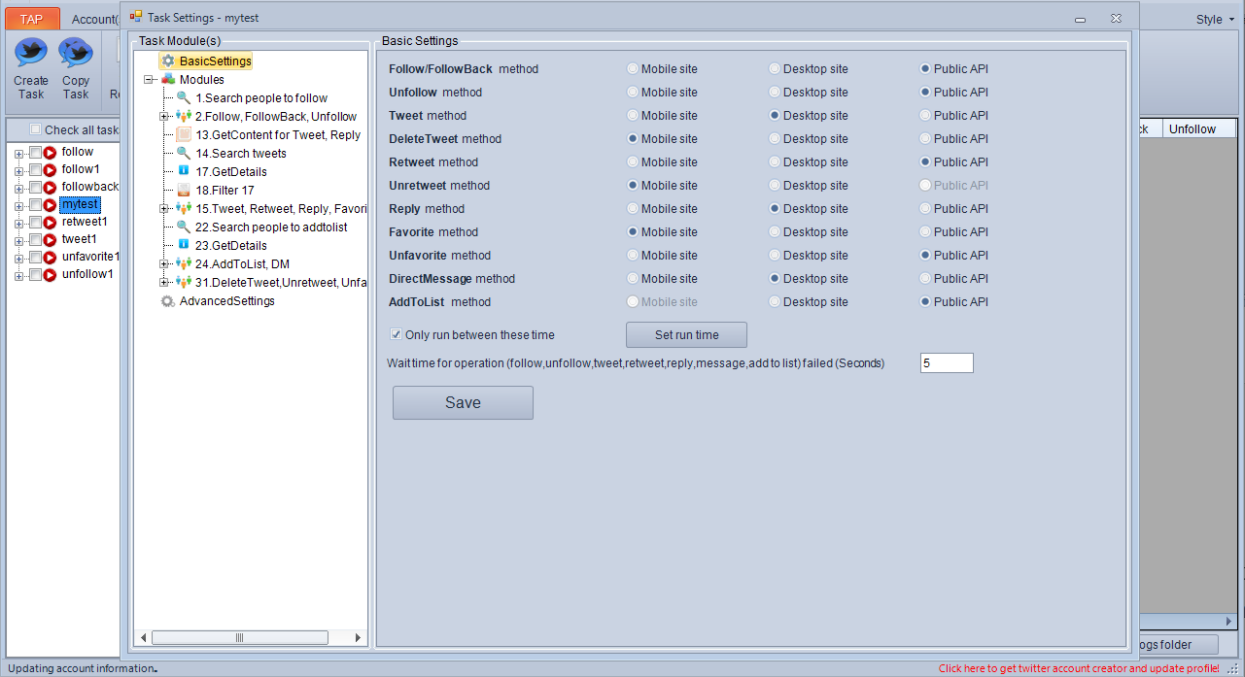The height and width of the screenshot is (677, 1245).
Task: Click the module tree horizontal scrollbar thumb
Action: tap(239, 638)
